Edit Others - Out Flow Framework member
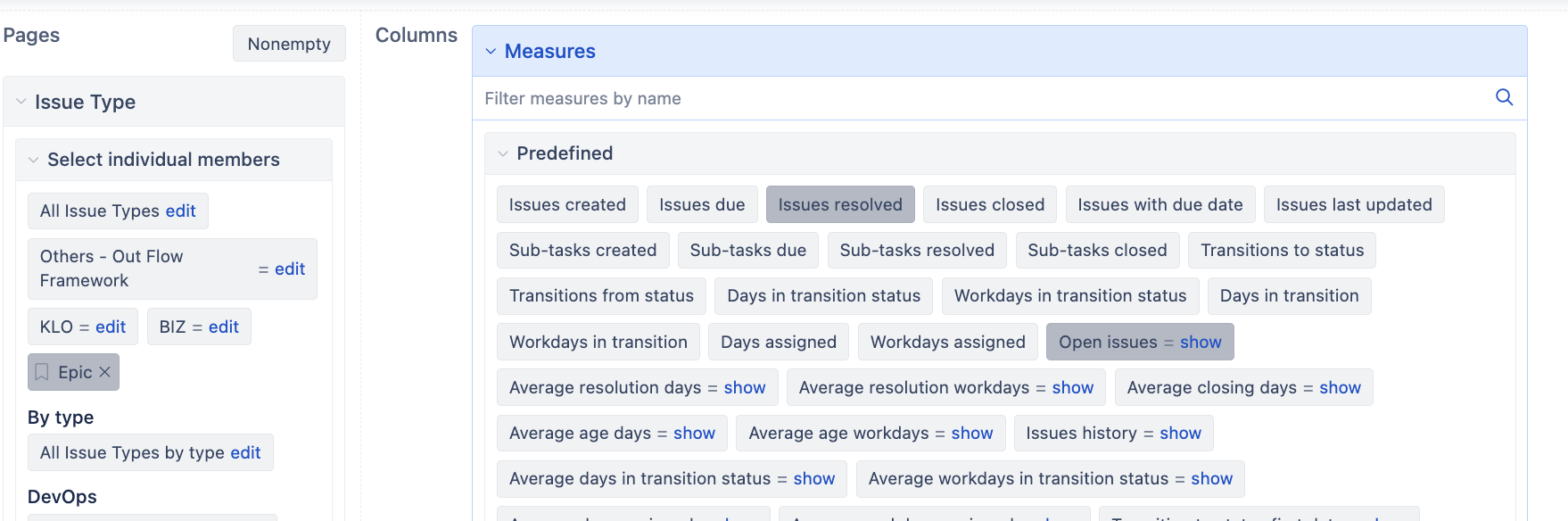1568x521 pixels. 290,269
